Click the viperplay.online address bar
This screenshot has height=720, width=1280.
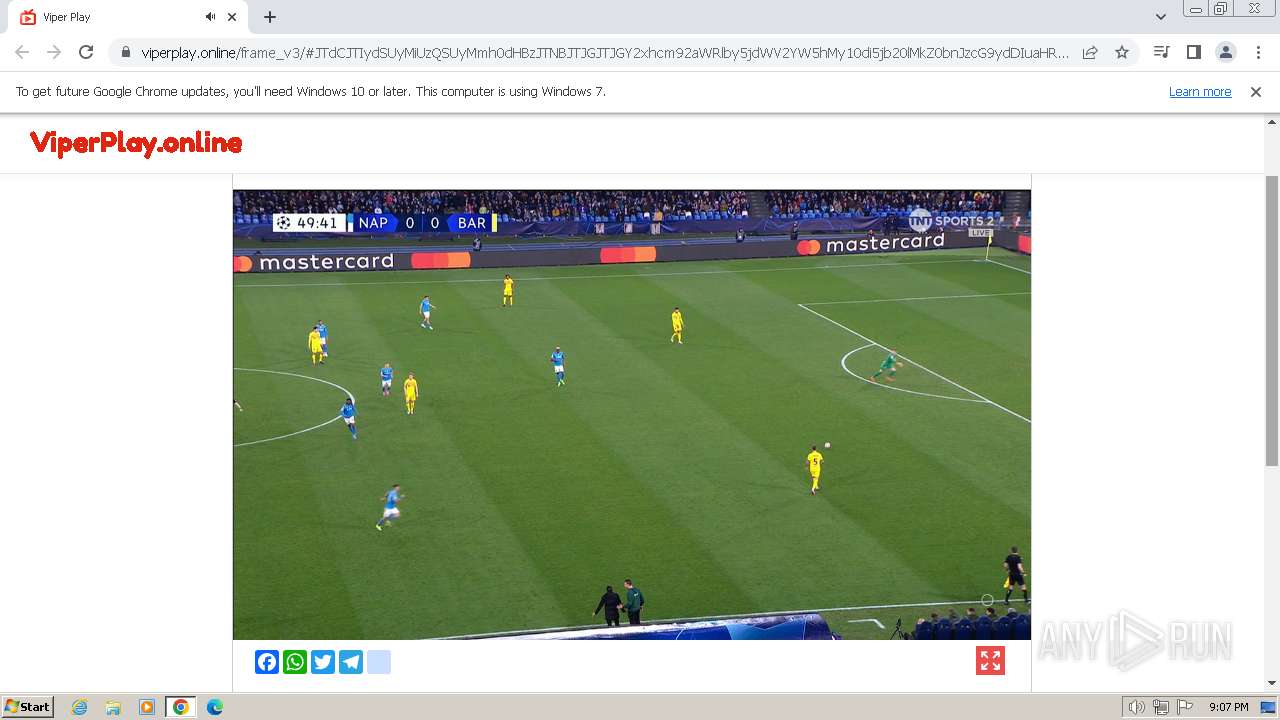[x=605, y=52]
